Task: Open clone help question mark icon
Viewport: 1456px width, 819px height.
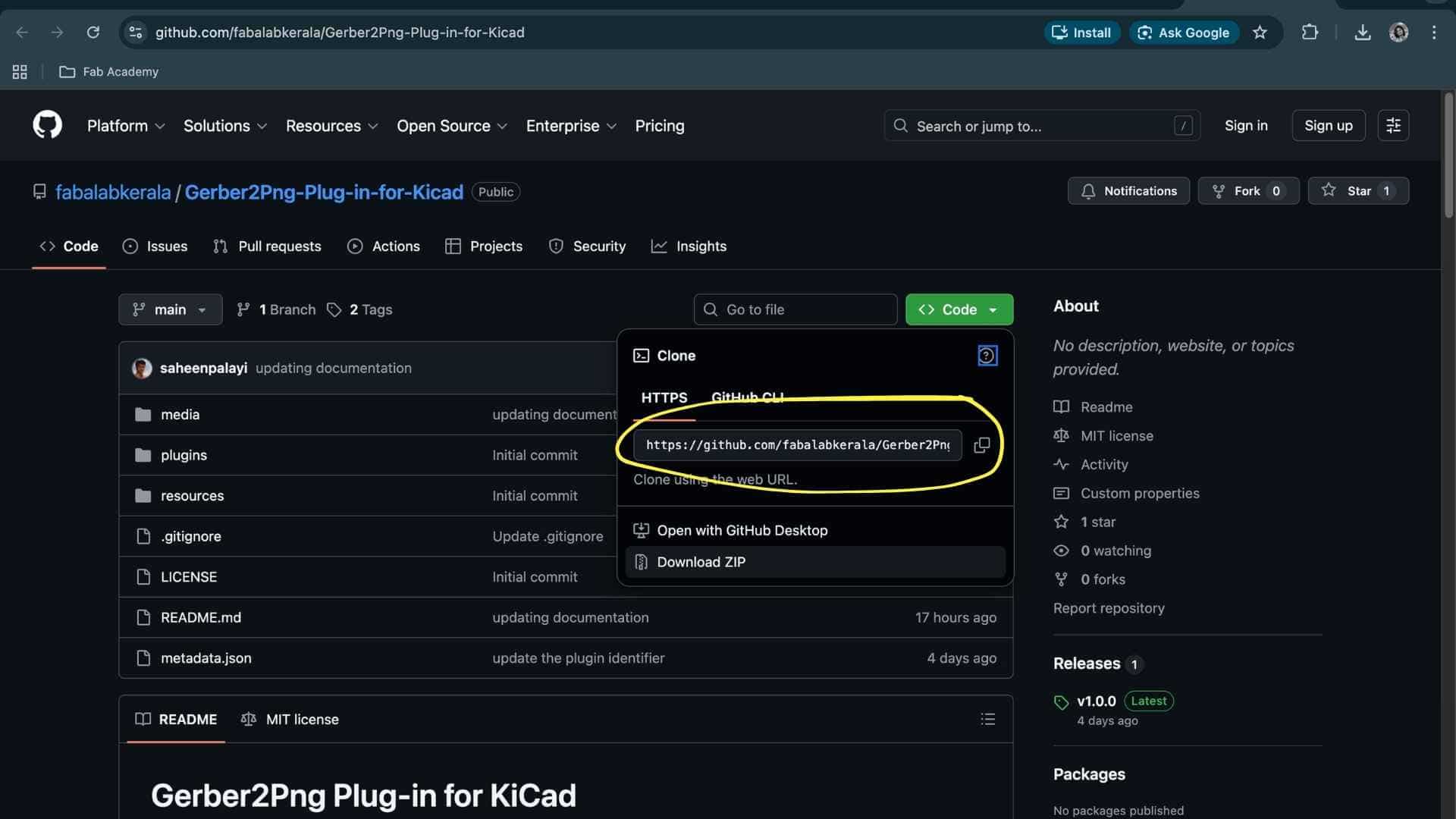Action: 987,356
